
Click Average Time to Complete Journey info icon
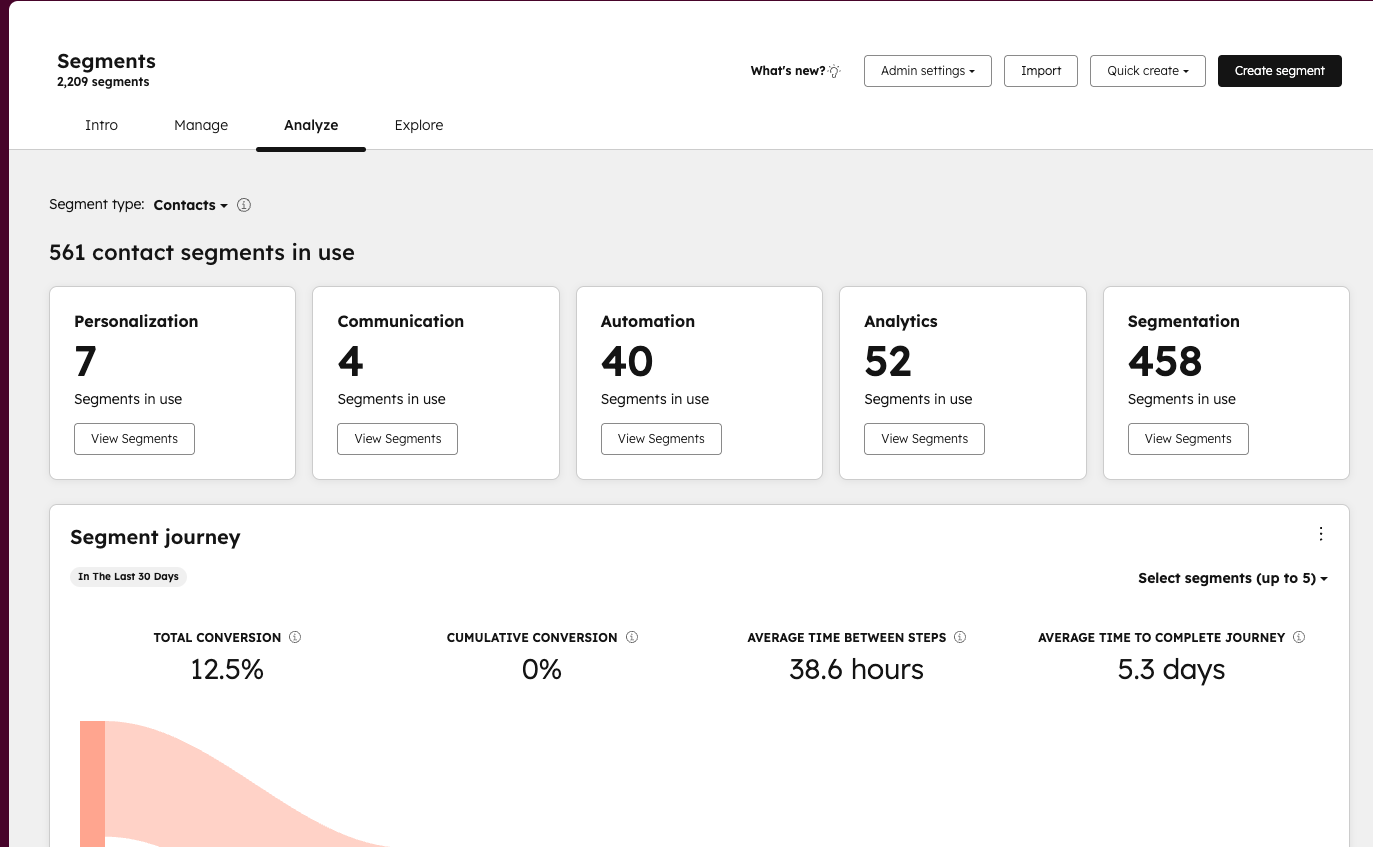coord(1299,637)
